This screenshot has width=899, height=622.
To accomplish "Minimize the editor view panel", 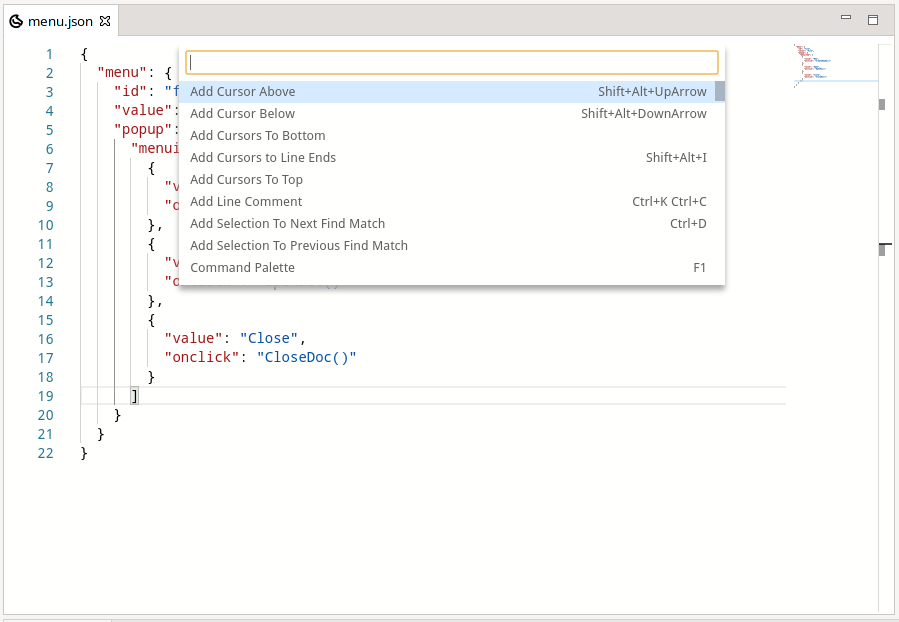I will tap(846, 17).
